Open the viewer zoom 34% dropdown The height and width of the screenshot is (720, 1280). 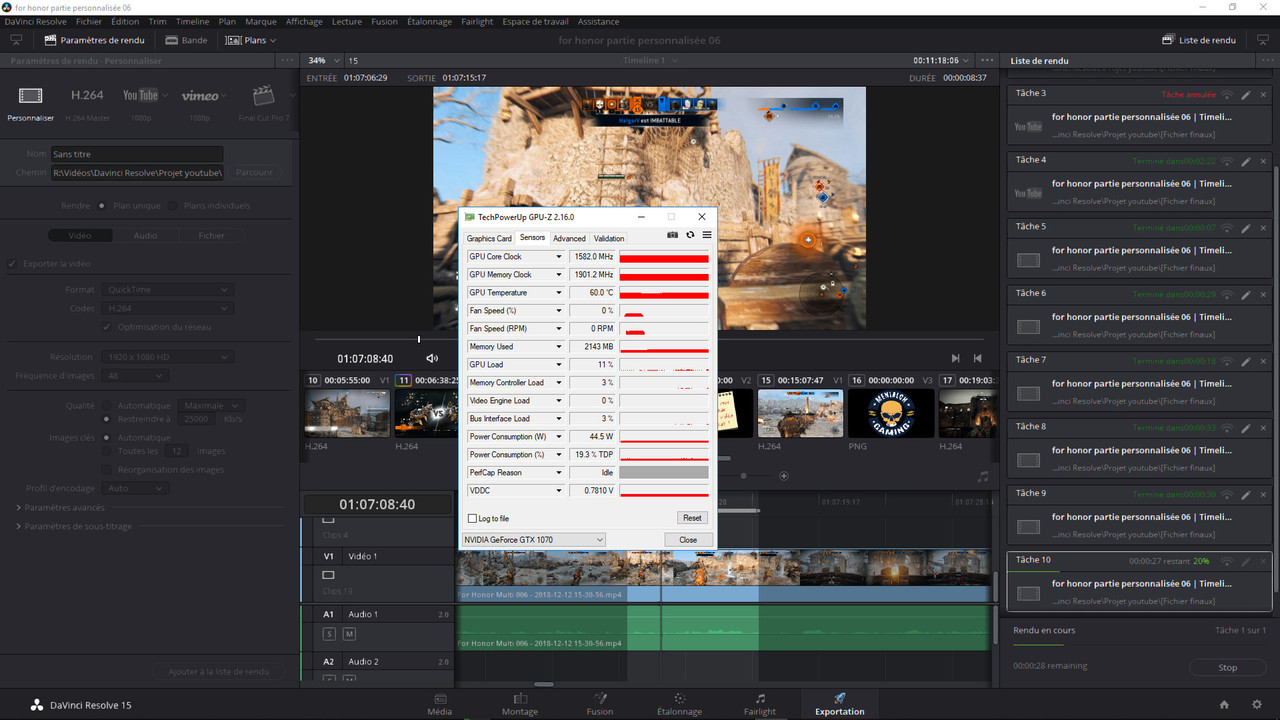pos(324,60)
